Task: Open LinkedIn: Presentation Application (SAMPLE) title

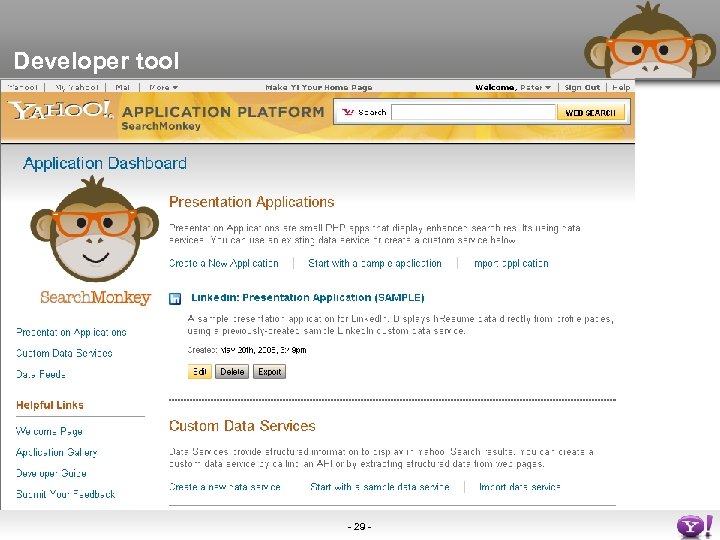Action: (308, 298)
